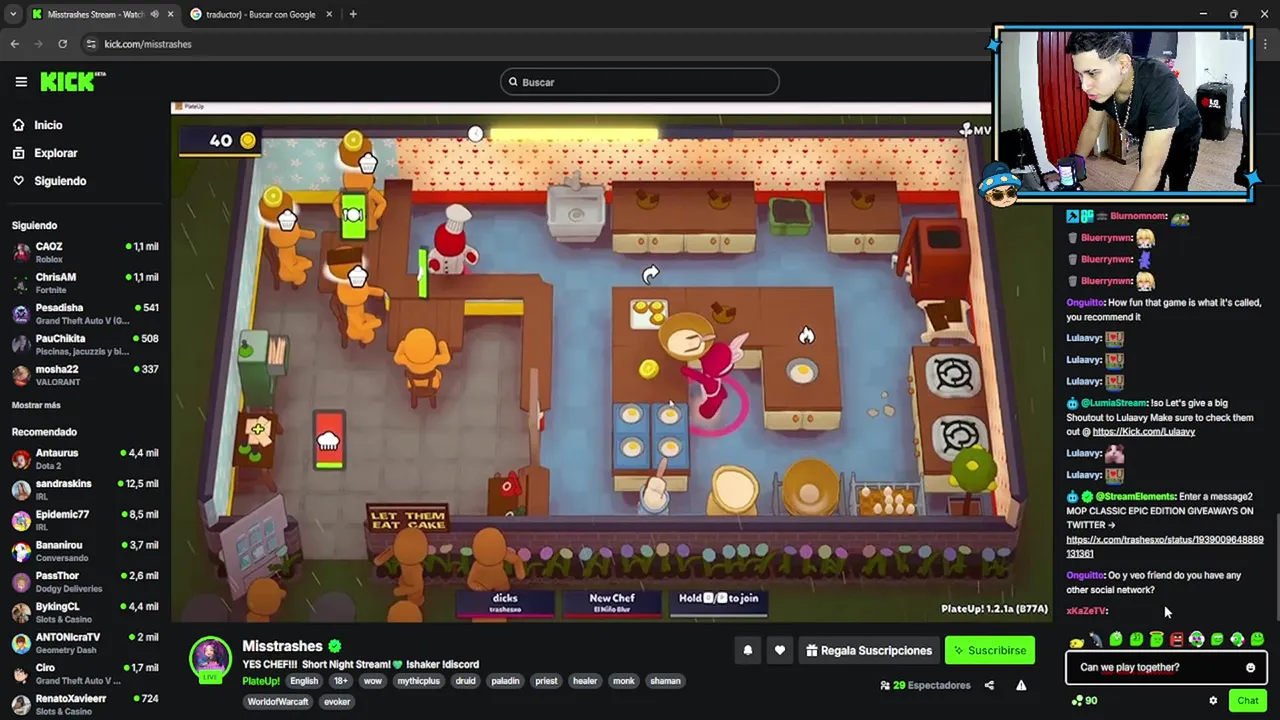1280x720 pixels.
Task: Select the WorldofWarcaft tag
Action: pos(279,701)
